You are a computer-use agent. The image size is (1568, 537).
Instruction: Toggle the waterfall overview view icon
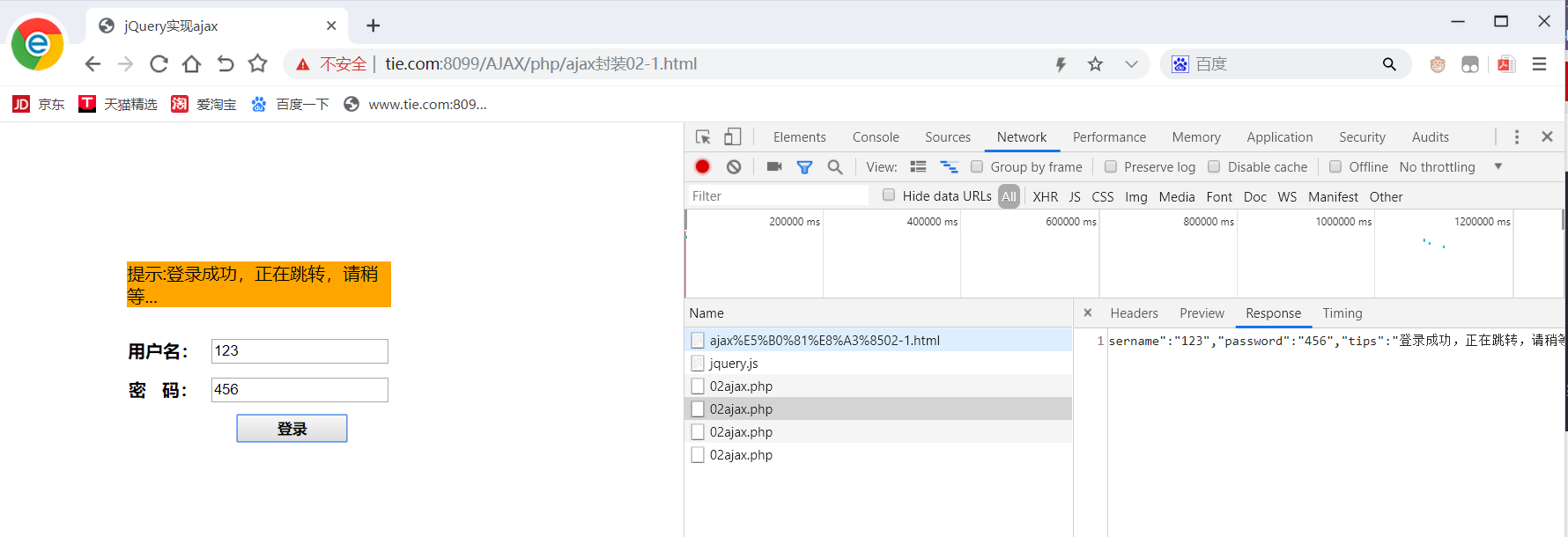point(949,166)
